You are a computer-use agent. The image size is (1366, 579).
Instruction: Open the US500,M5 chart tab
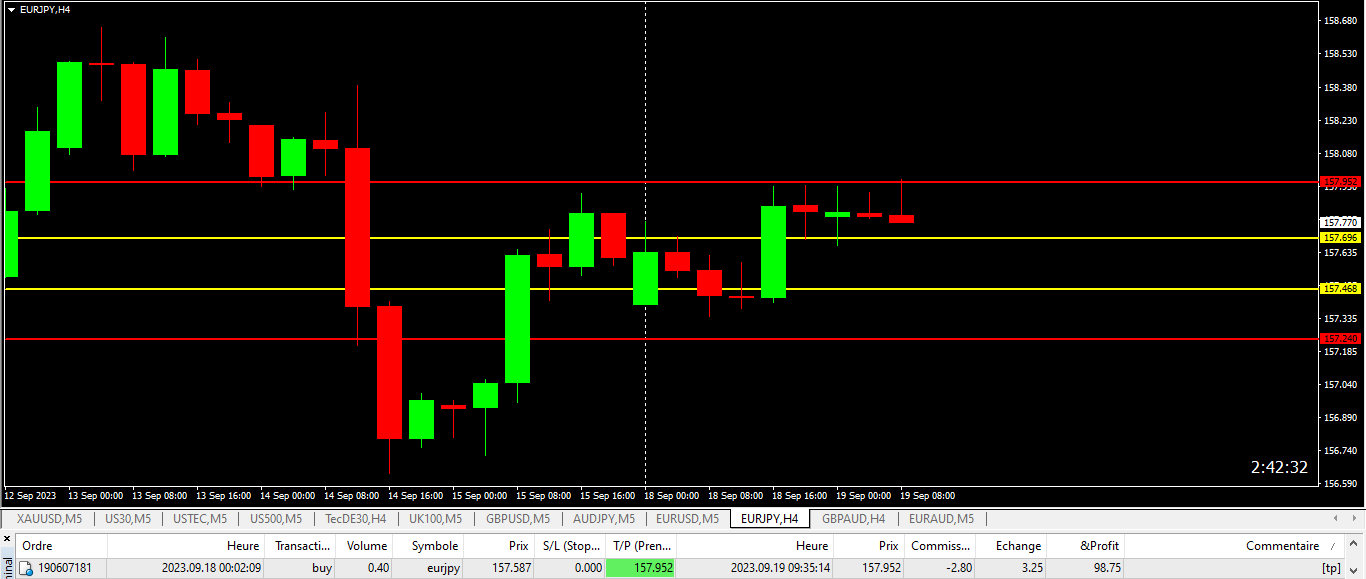278,519
